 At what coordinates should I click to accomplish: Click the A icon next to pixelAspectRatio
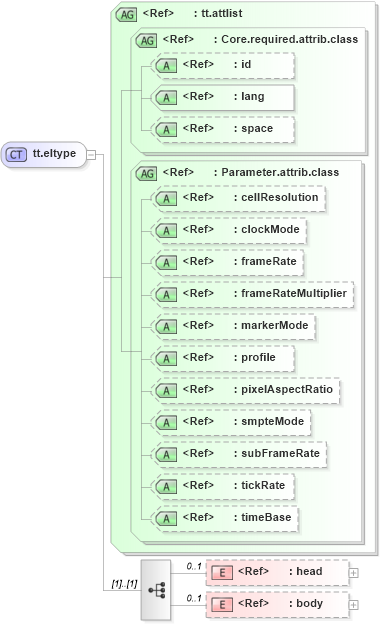[166, 391]
